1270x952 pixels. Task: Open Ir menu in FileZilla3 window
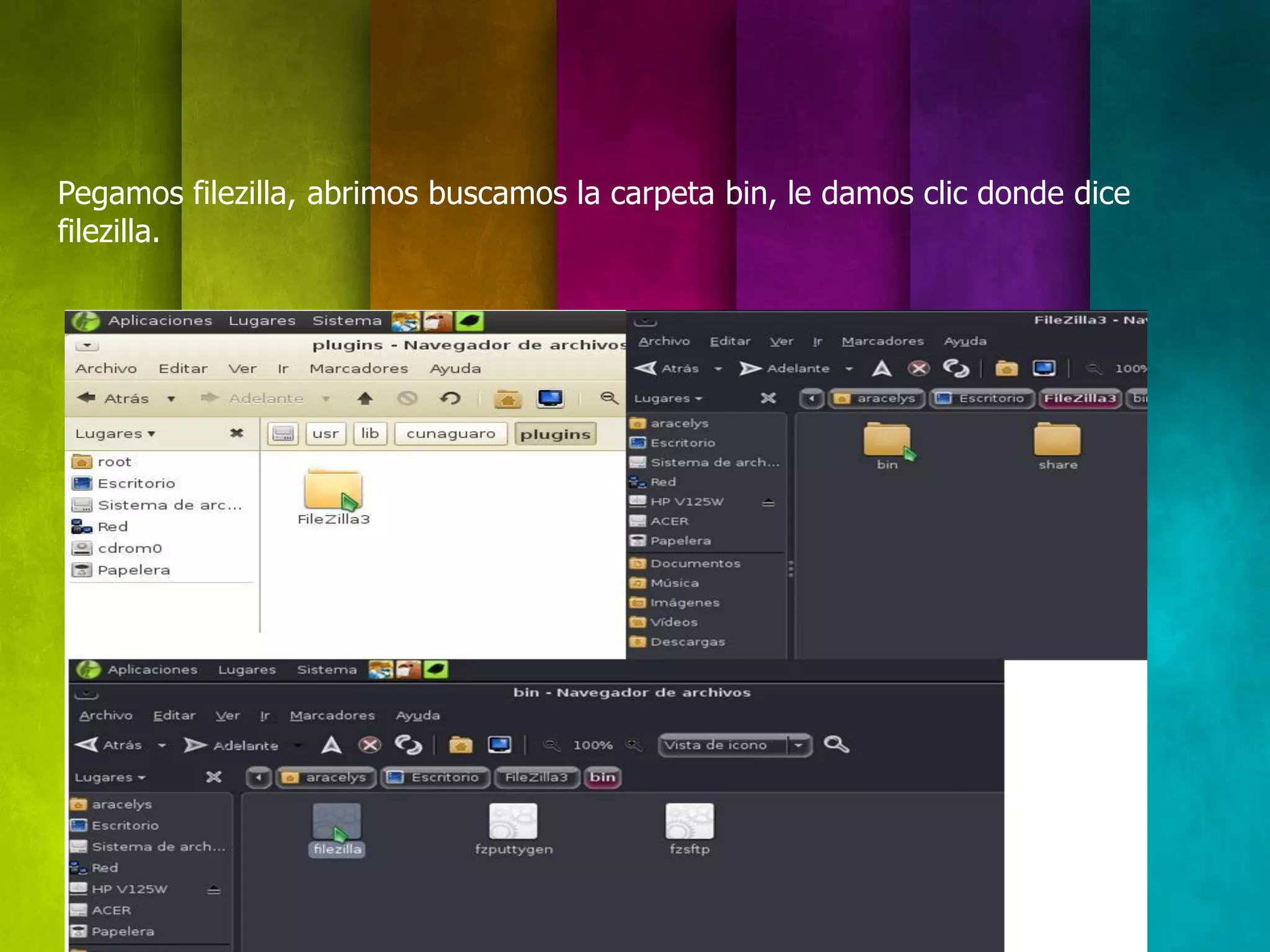tap(817, 342)
